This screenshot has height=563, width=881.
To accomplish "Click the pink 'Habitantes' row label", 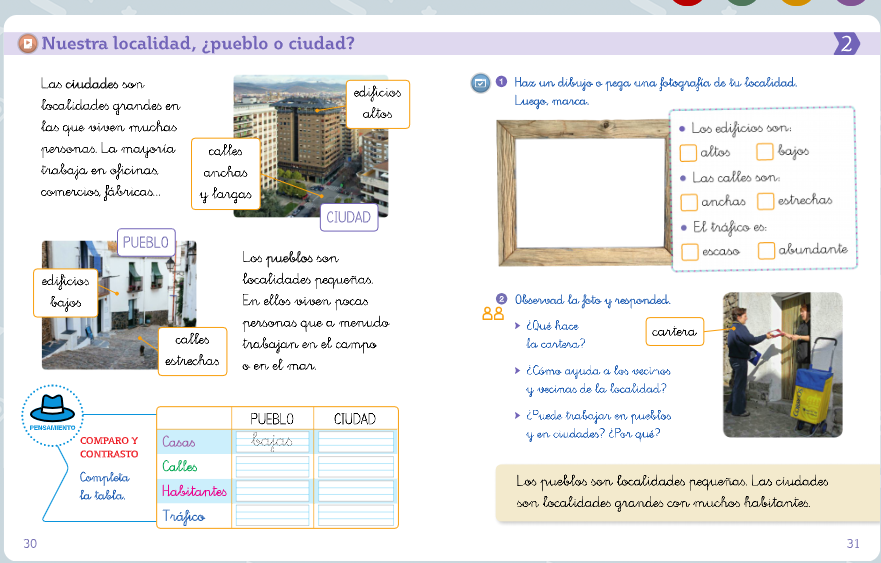I will point(194,491).
